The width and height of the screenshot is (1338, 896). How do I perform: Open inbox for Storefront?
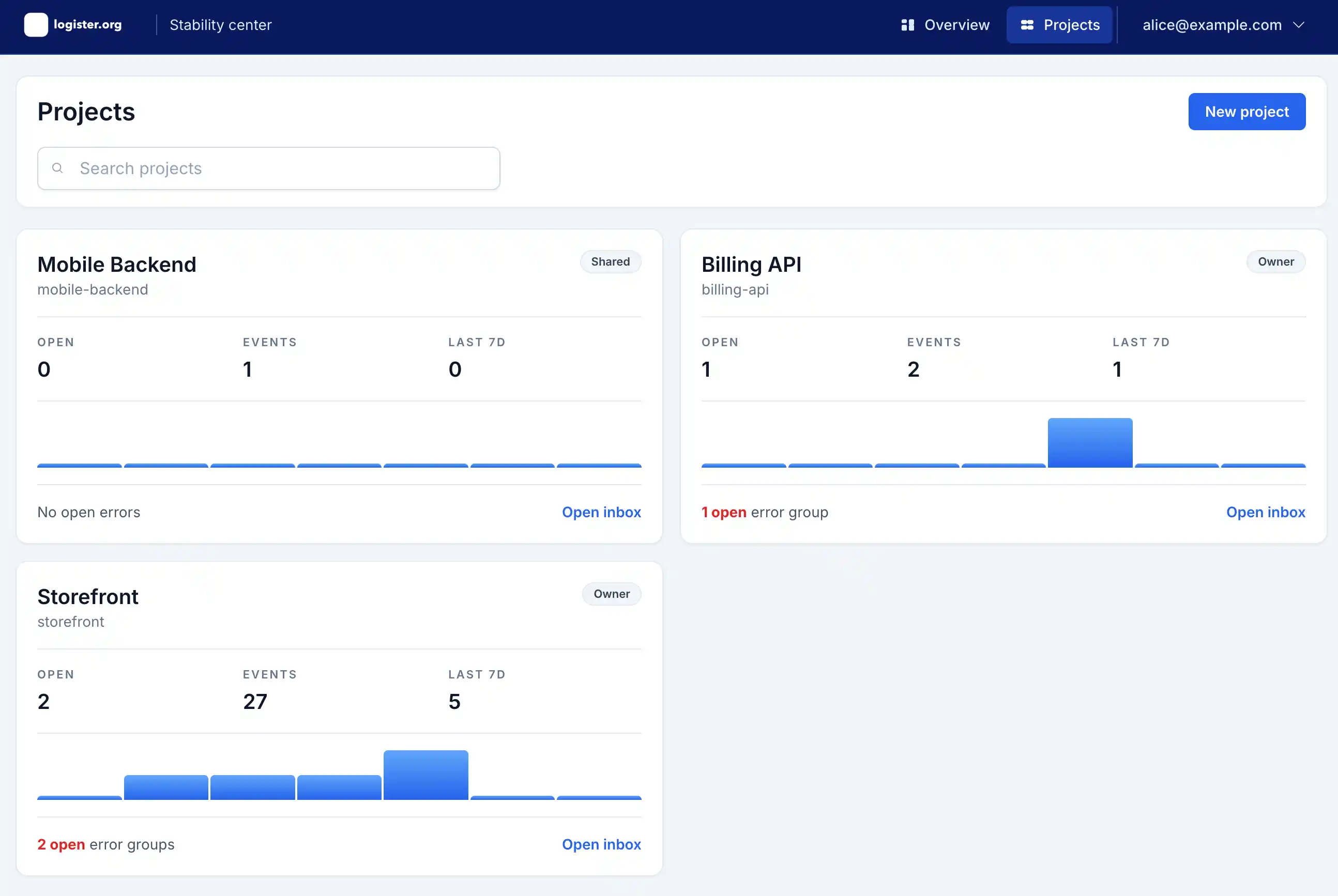tap(601, 844)
